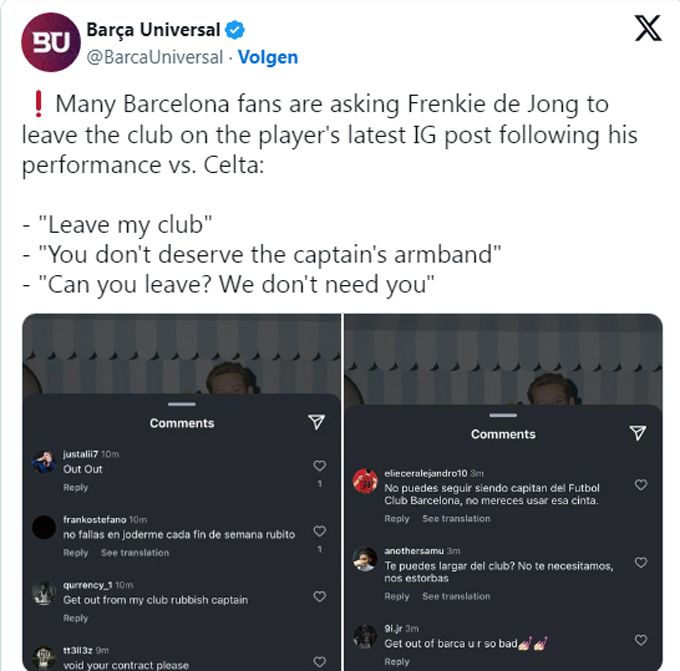The width and height of the screenshot is (680, 671).
Task: Like justalii7's 'Out Out' comment
Action: tap(320, 465)
